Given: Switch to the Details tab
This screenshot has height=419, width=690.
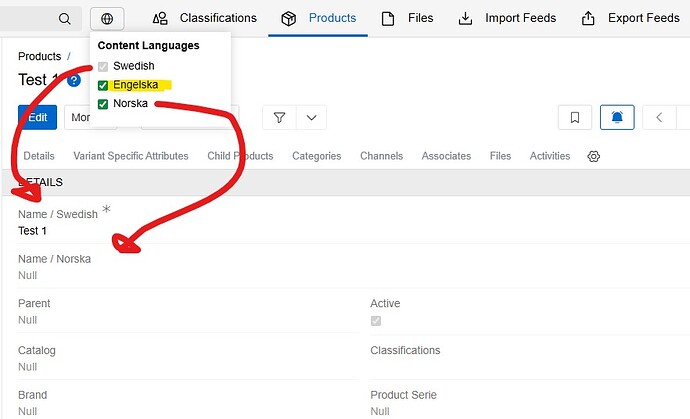Looking at the screenshot, I should [39, 156].
